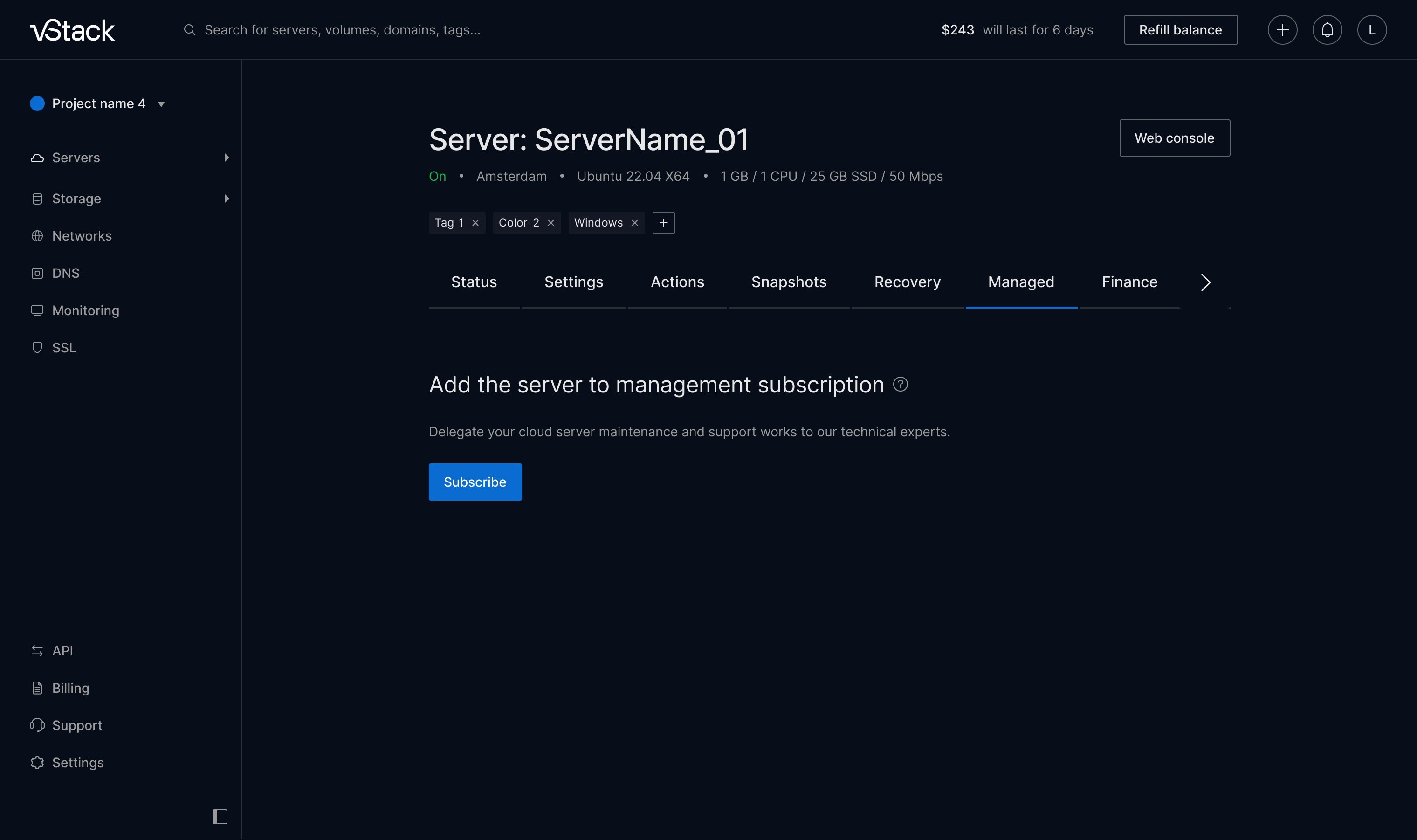Click the Servers cloud icon
The image size is (1417, 840).
click(37, 158)
